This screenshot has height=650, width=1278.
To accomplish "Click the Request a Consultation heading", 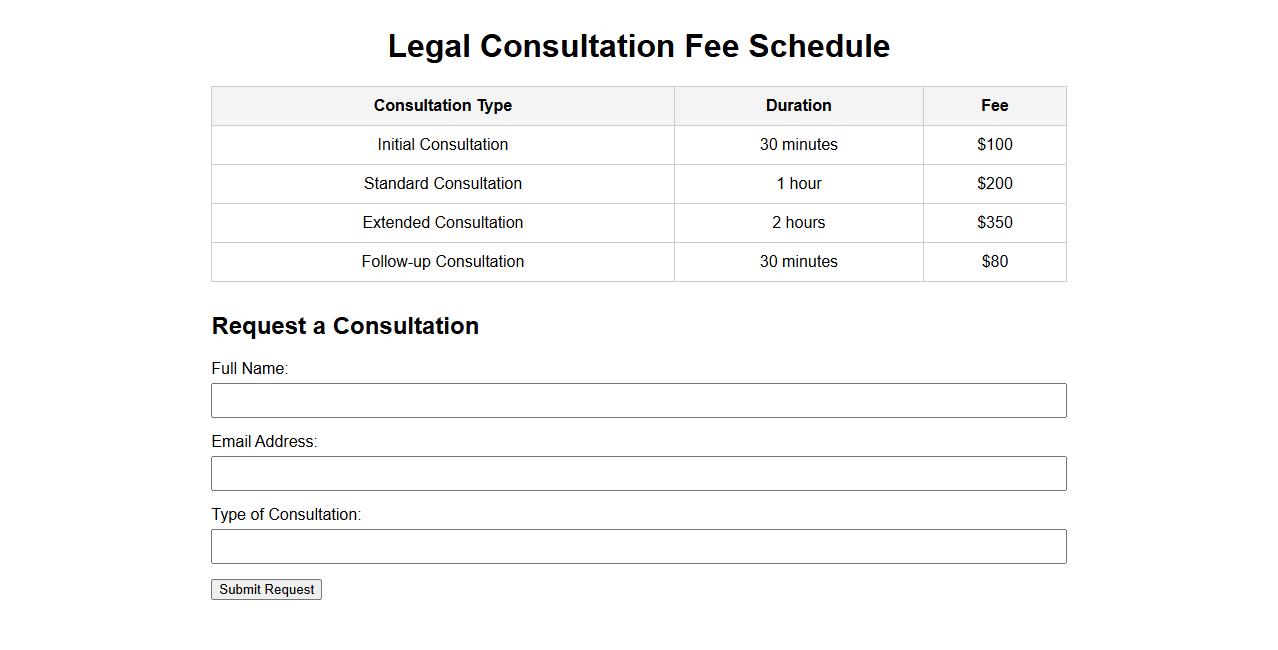I will (345, 326).
